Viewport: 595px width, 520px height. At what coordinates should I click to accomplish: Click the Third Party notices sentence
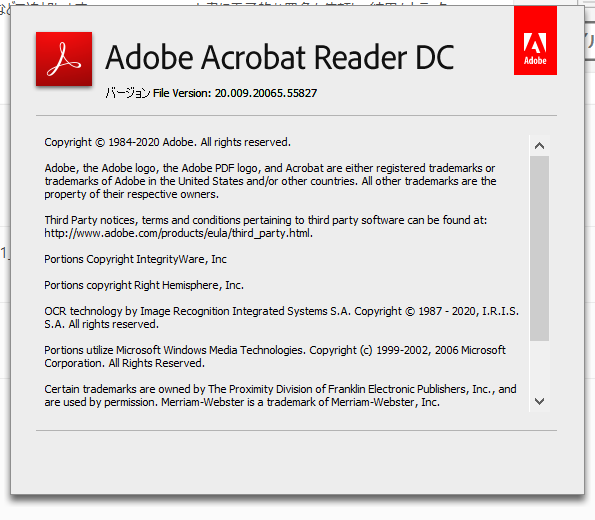pyautogui.click(x=266, y=220)
